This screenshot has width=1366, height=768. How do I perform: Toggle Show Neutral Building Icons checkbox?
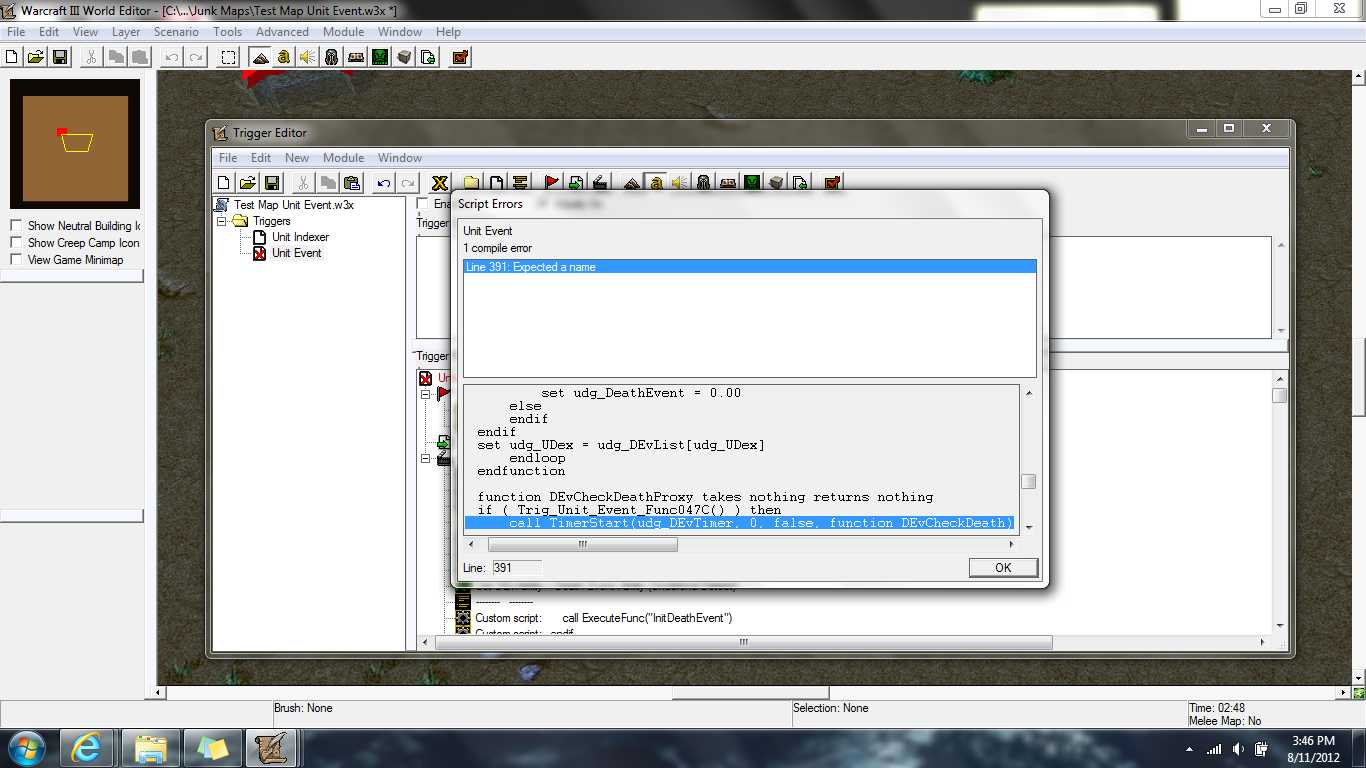pyautogui.click(x=15, y=226)
